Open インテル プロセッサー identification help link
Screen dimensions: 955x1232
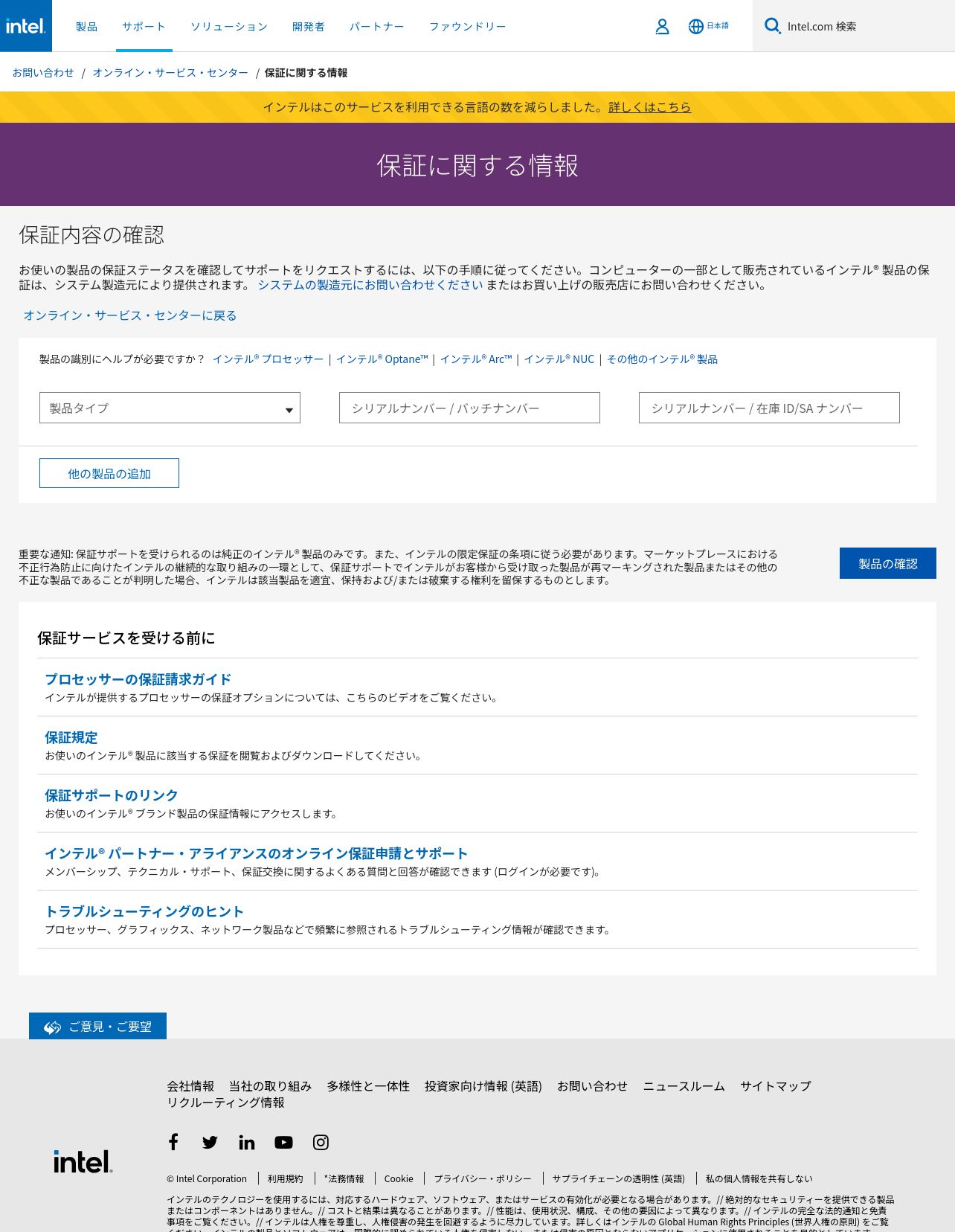[x=269, y=359]
